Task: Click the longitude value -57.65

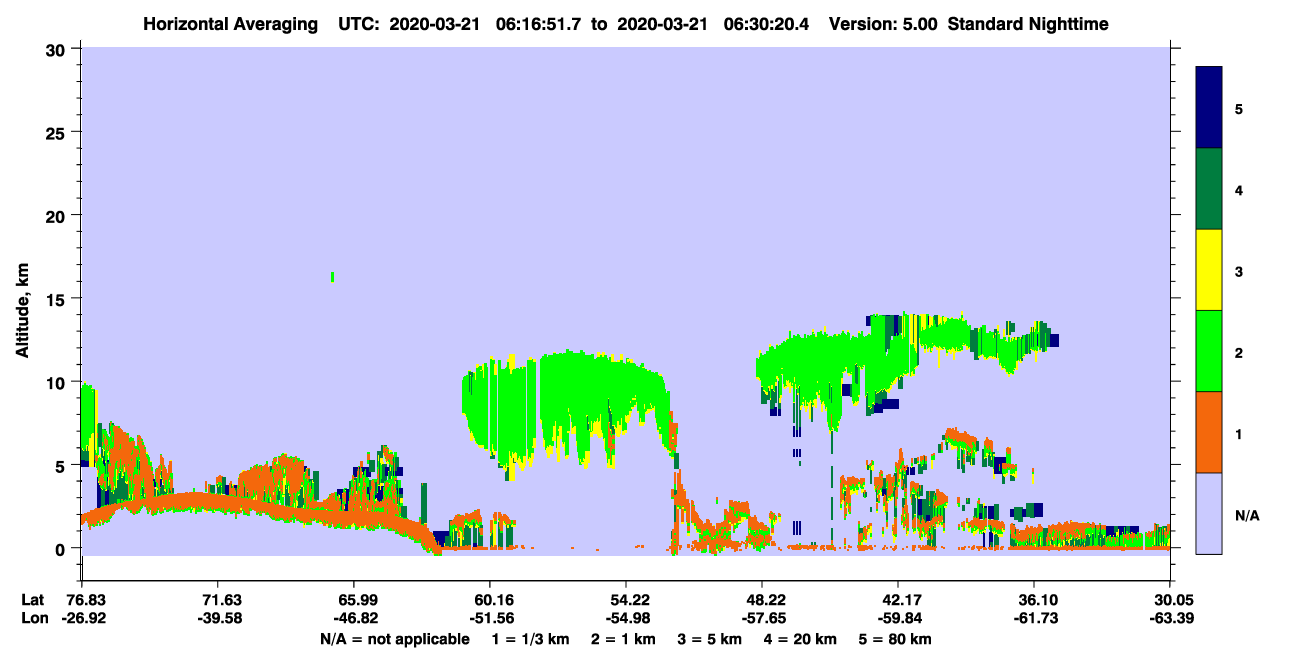Action: click(762, 618)
